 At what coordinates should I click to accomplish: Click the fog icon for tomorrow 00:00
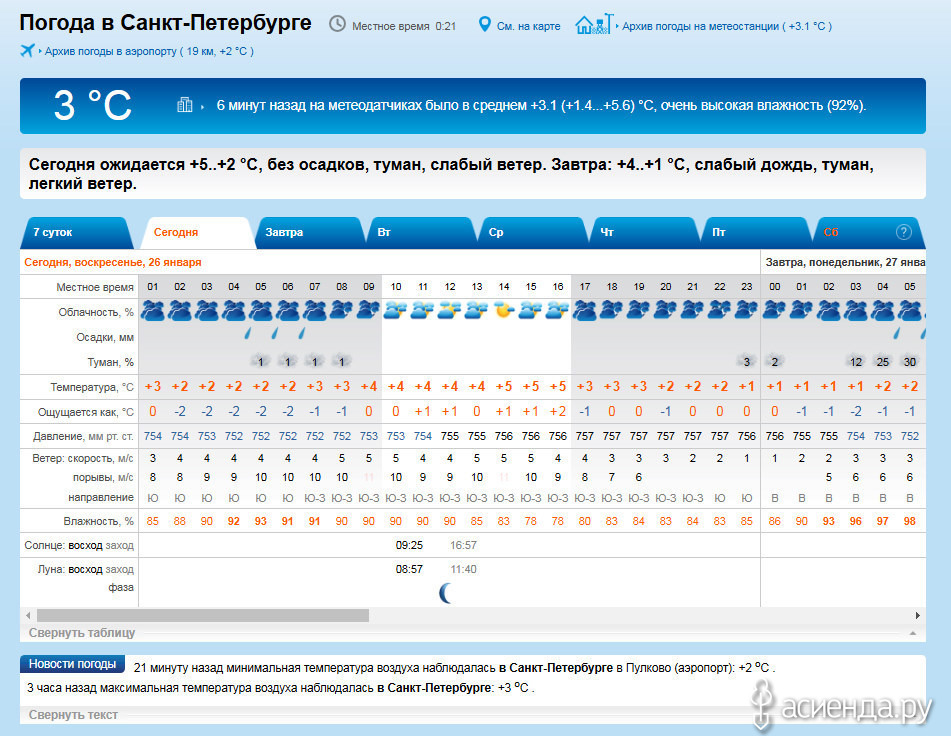775,361
